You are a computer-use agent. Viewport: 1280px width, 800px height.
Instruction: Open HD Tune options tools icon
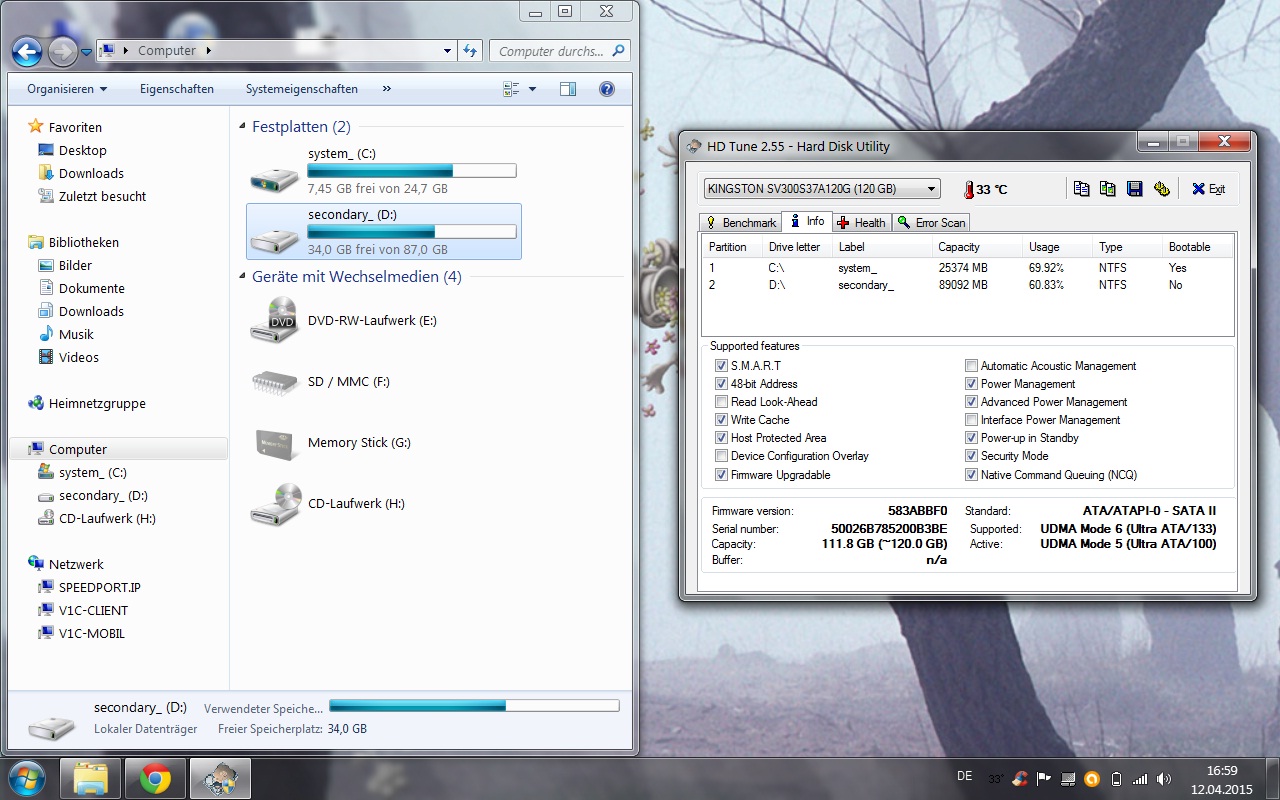tap(1161, 189)
